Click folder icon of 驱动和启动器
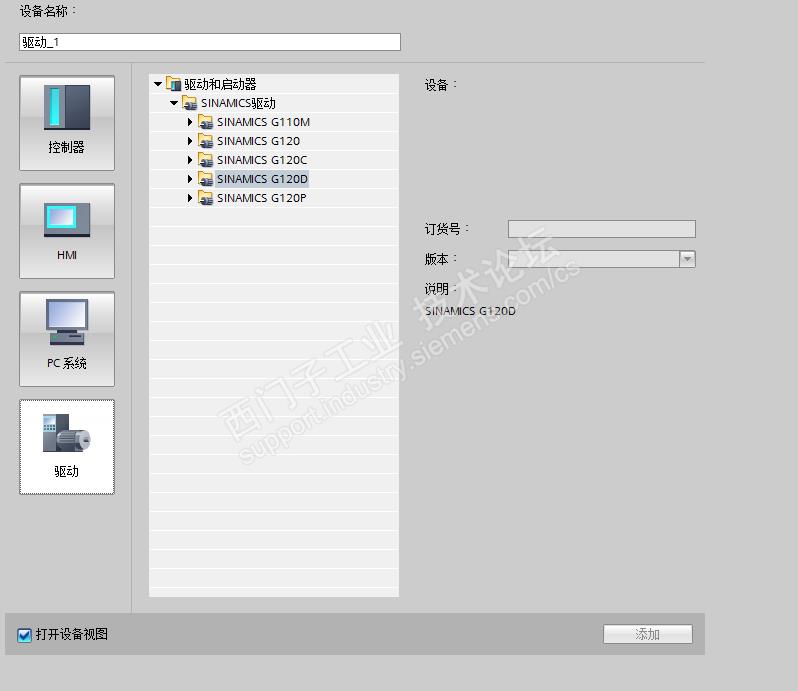 [174, 84]
